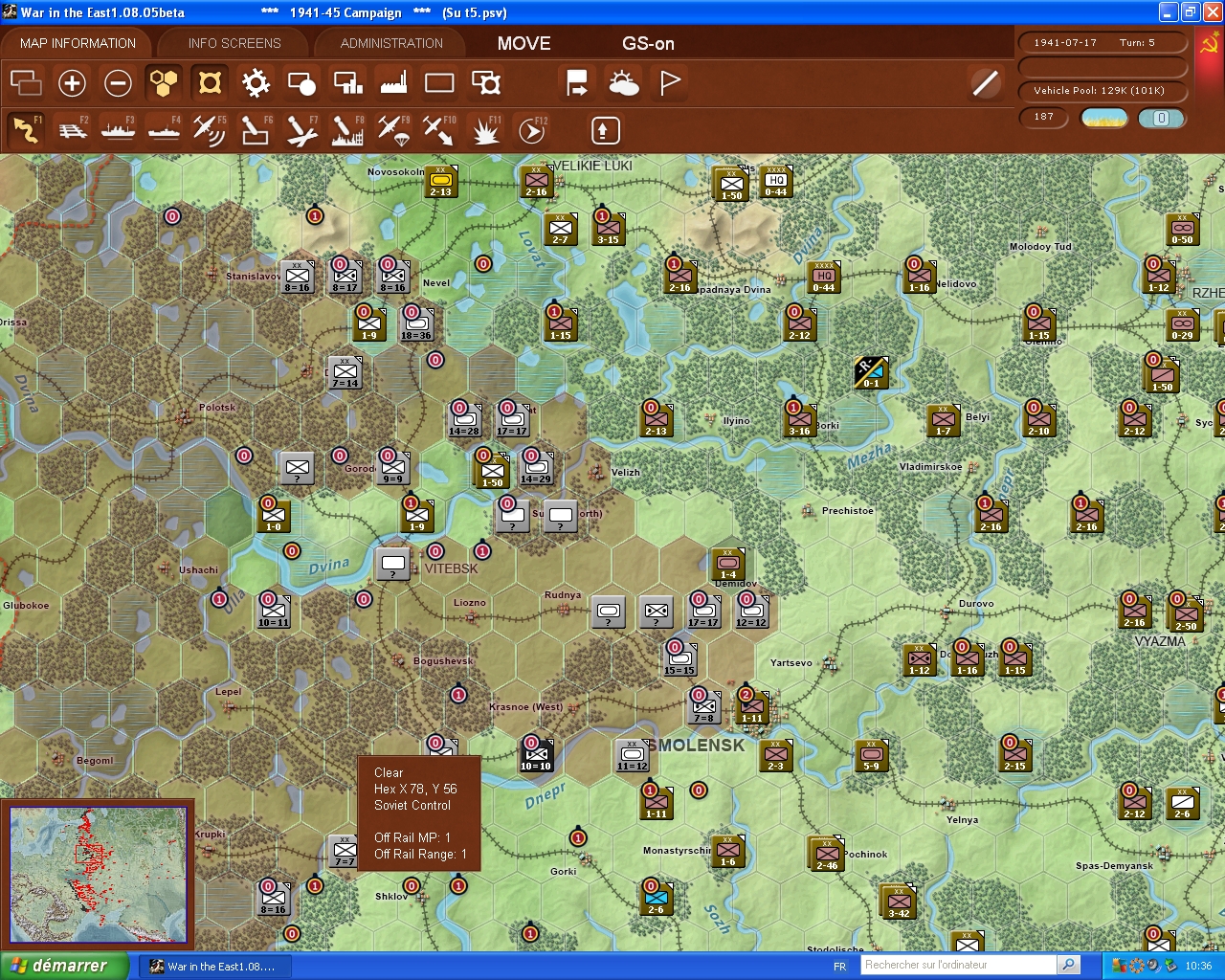Select F2 rail mode
The image size is (1225, 980).
[x=72, y=129]
